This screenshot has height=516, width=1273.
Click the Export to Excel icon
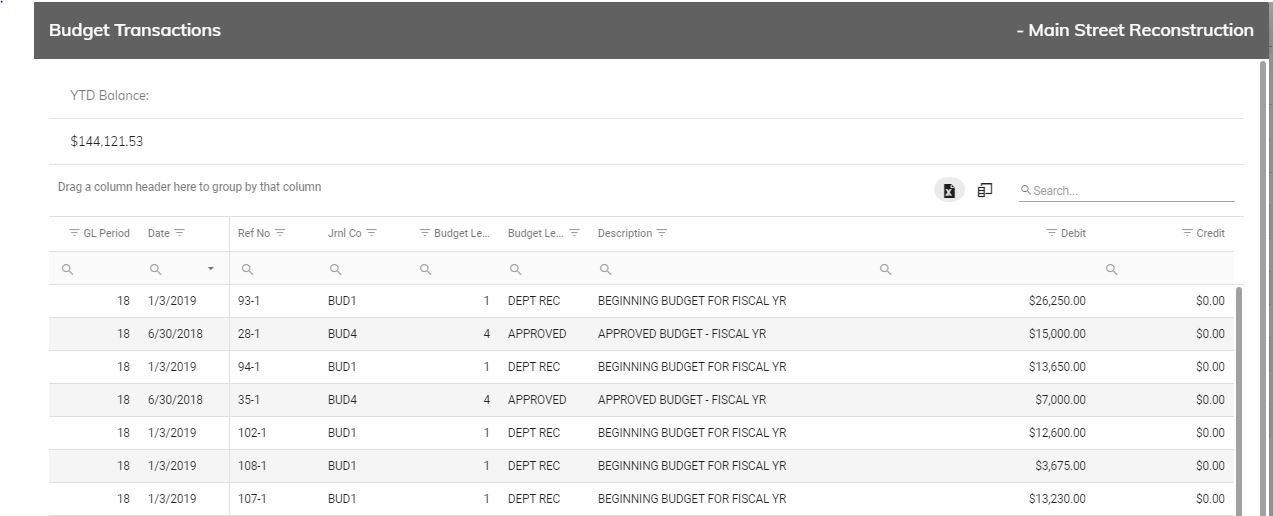949,190
